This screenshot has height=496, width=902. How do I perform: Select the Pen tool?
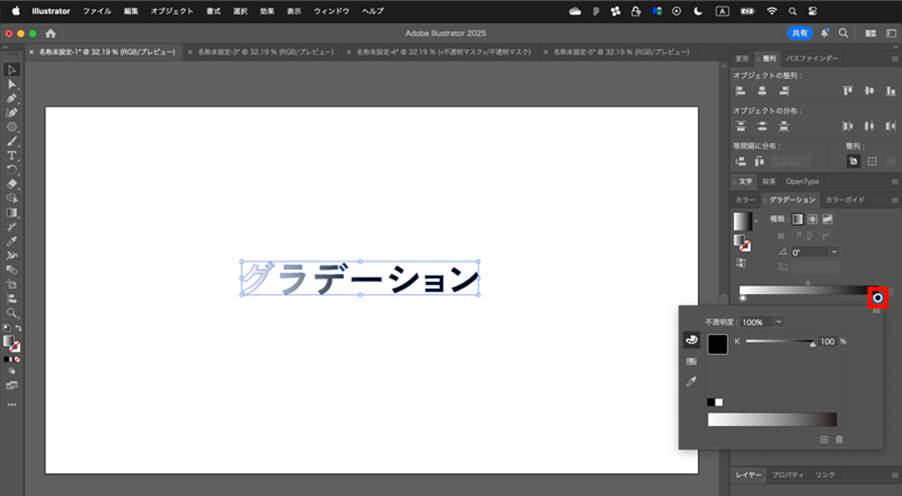(12, 98)
